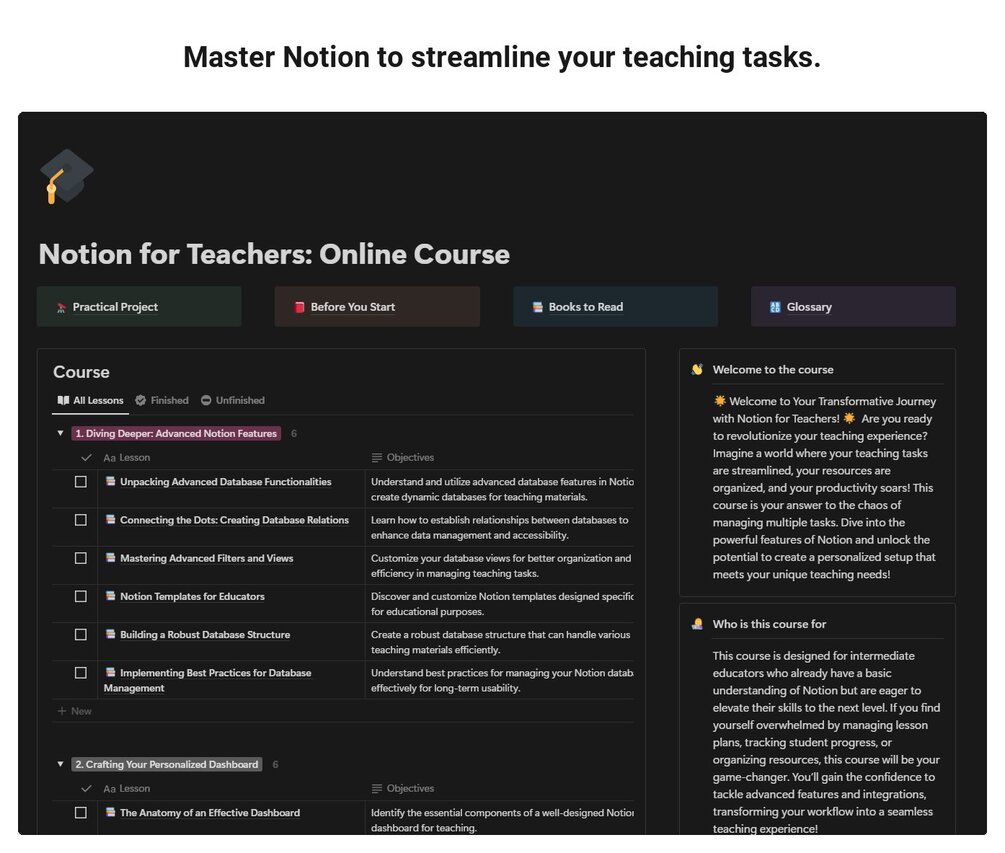Click the books icon for Unpacking Advanced Database Functionalities

110,481
